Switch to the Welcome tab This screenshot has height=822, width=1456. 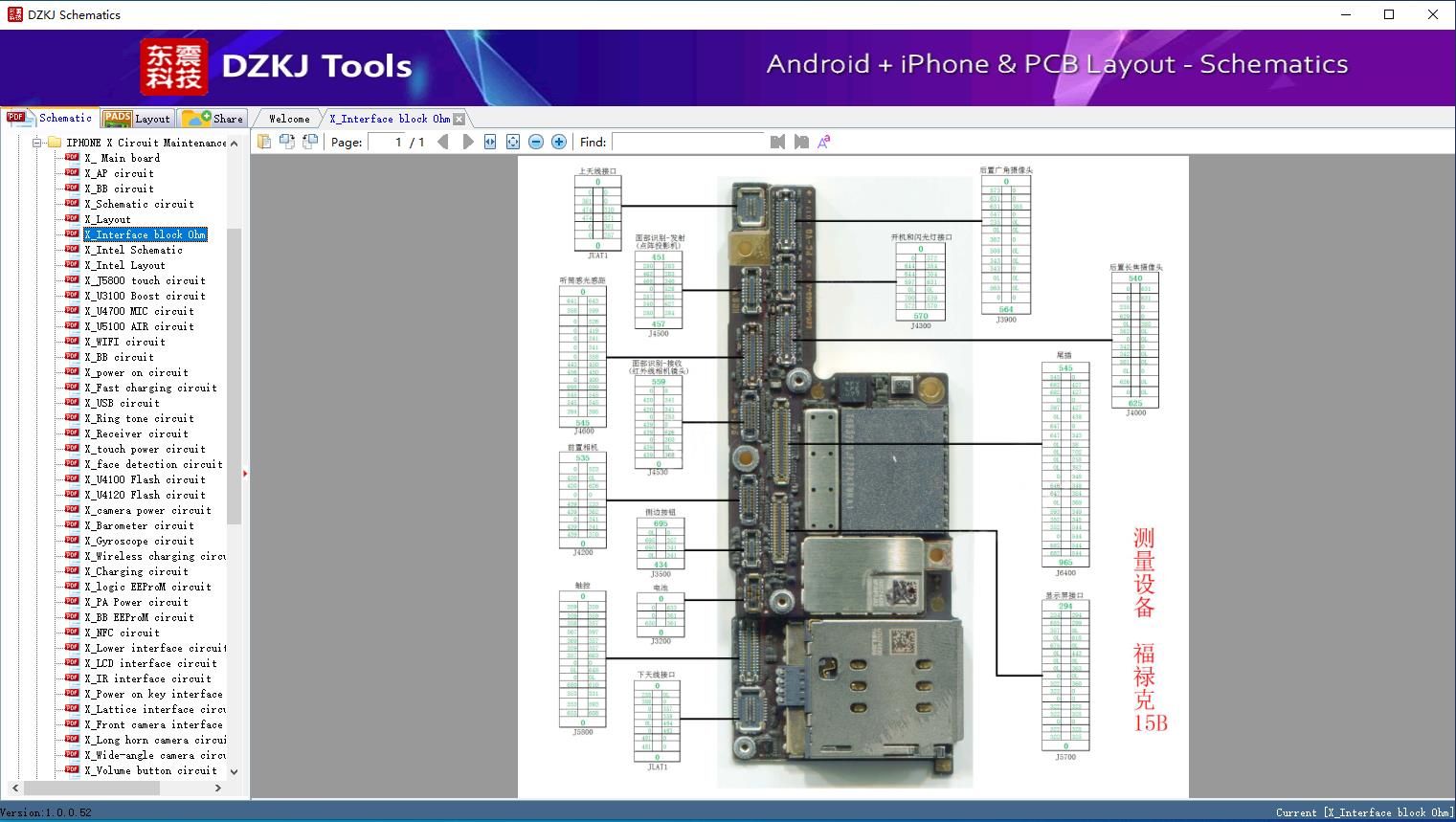[x=287, y=118]
